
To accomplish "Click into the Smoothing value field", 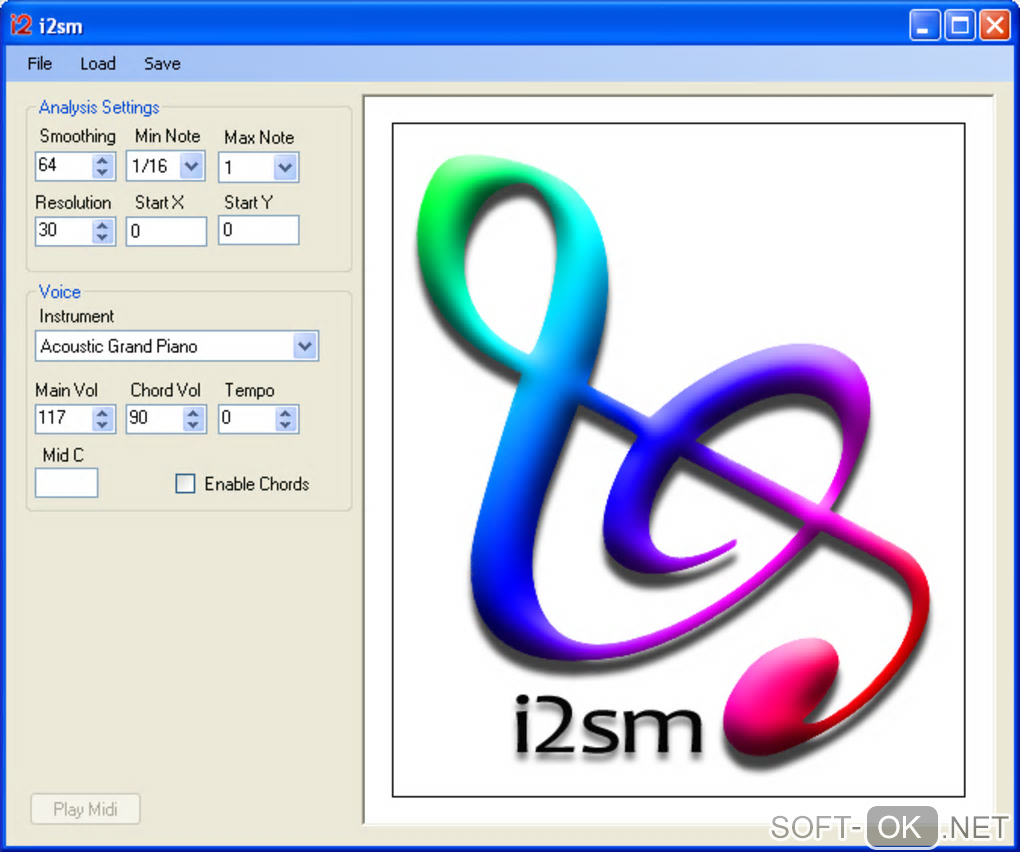I will [x=64, y=166].
